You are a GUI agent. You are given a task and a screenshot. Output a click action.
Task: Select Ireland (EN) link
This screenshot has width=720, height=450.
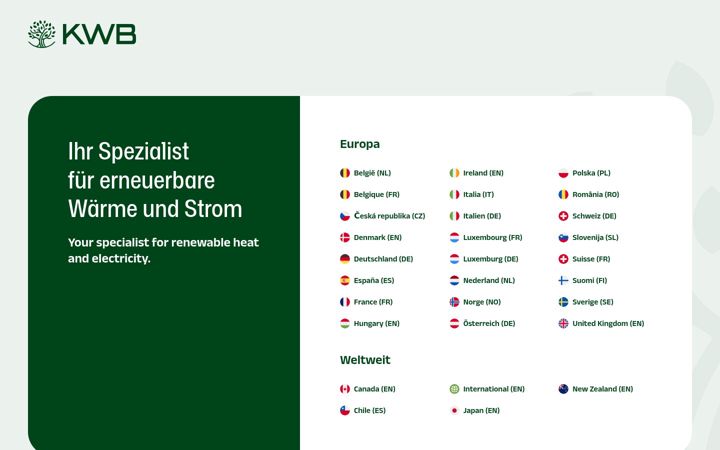coord(483,173)
